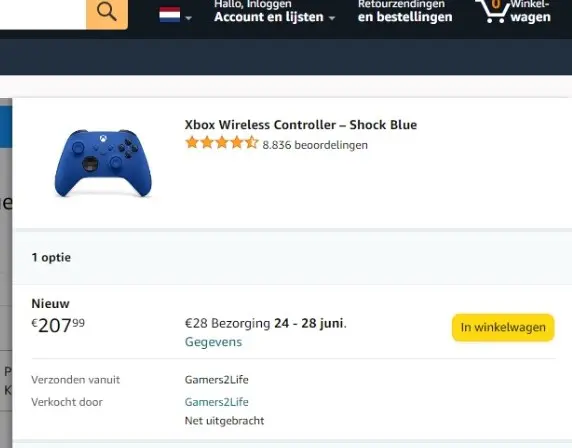Open the Gegevens delivery details link
The height and width of the screenshot is (448, 572).
pos(213,342)
